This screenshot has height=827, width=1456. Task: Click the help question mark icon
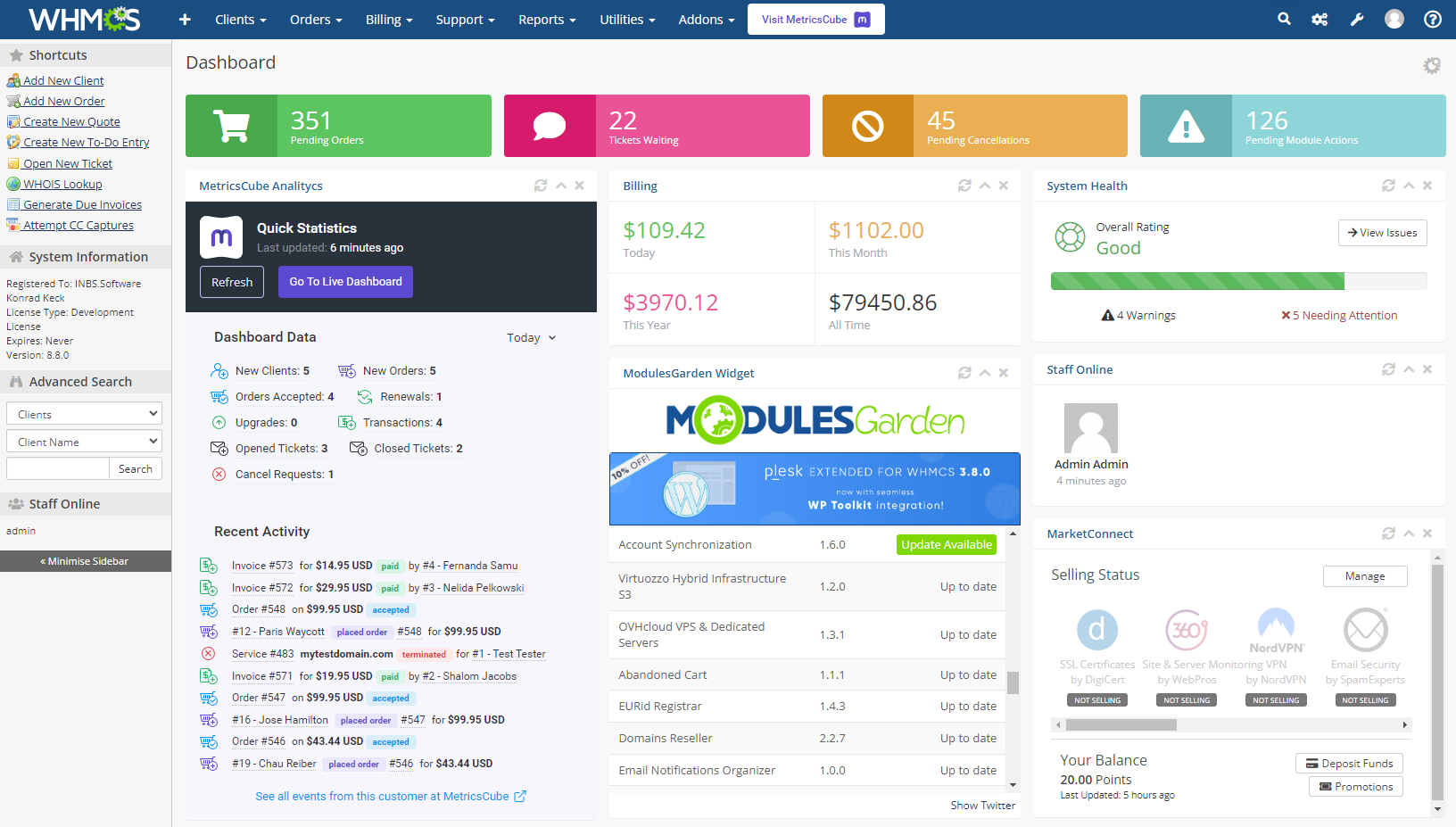click(1433, 19)
